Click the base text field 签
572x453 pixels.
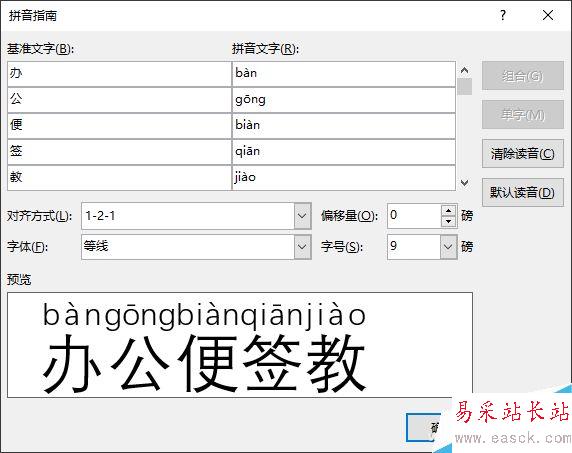(x=119, y=152)
